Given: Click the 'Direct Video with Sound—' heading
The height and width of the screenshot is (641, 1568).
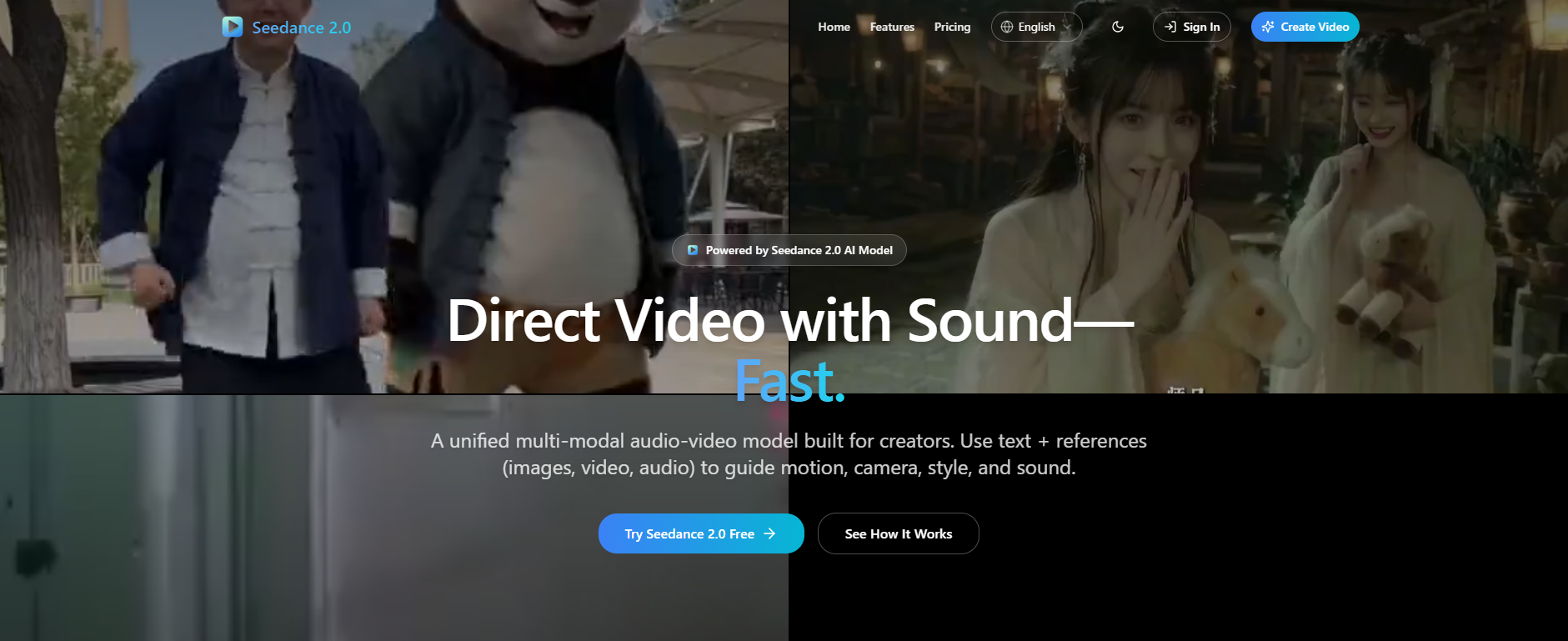Looking at the screenshot, I should click(790, 320).
